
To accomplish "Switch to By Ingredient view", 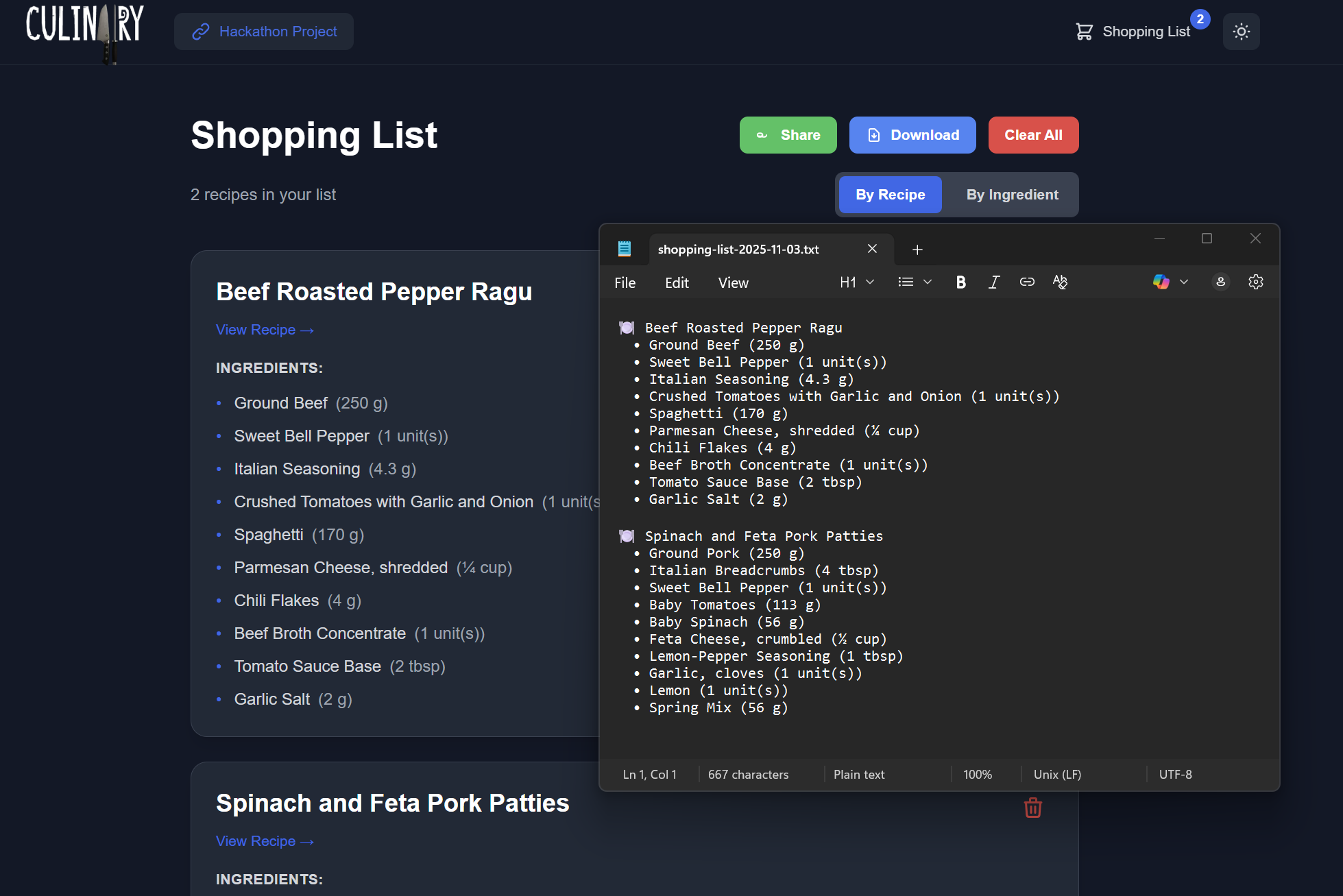I will tap(1012, 195).
